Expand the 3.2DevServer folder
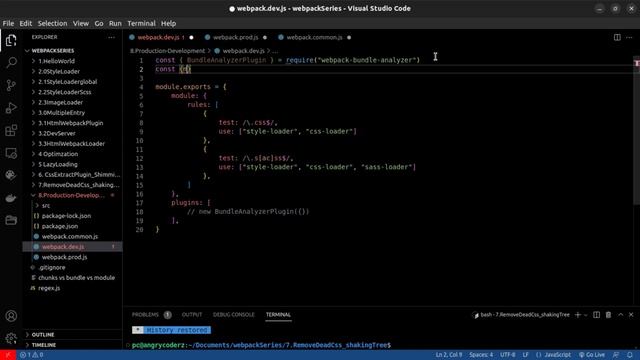Image resolution: width=640 pixels, height=360 pixels. tap(56, 133)
